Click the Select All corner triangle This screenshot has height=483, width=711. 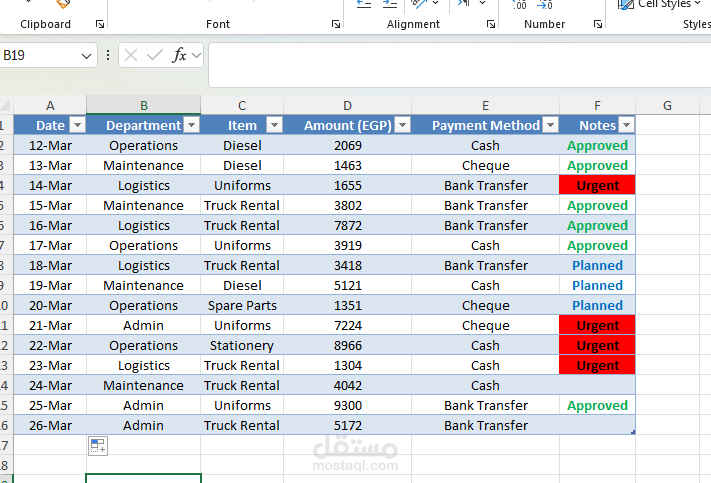pyautogui.click(x=5, y=106)
